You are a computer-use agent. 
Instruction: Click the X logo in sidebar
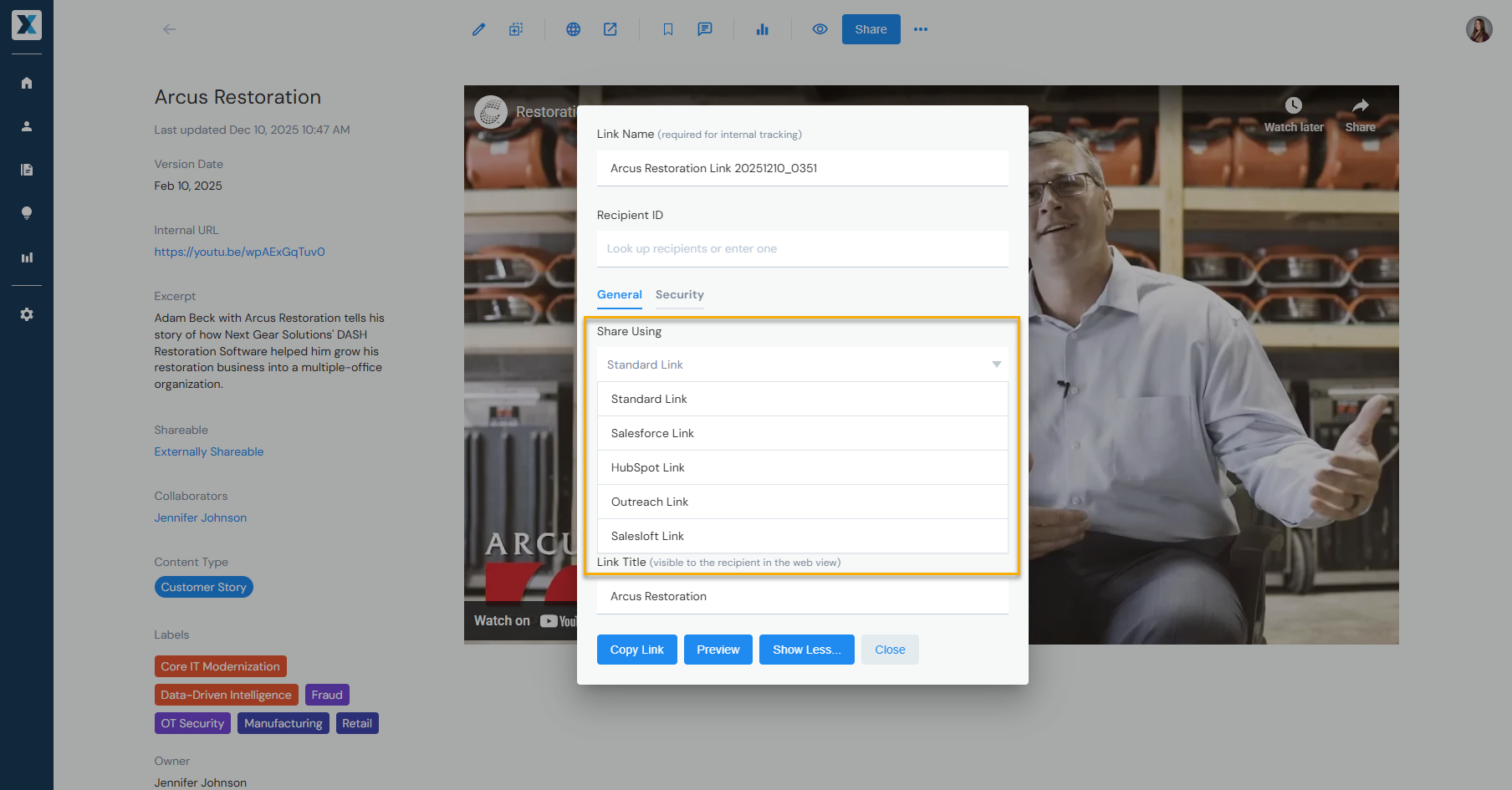pos(27,25)
